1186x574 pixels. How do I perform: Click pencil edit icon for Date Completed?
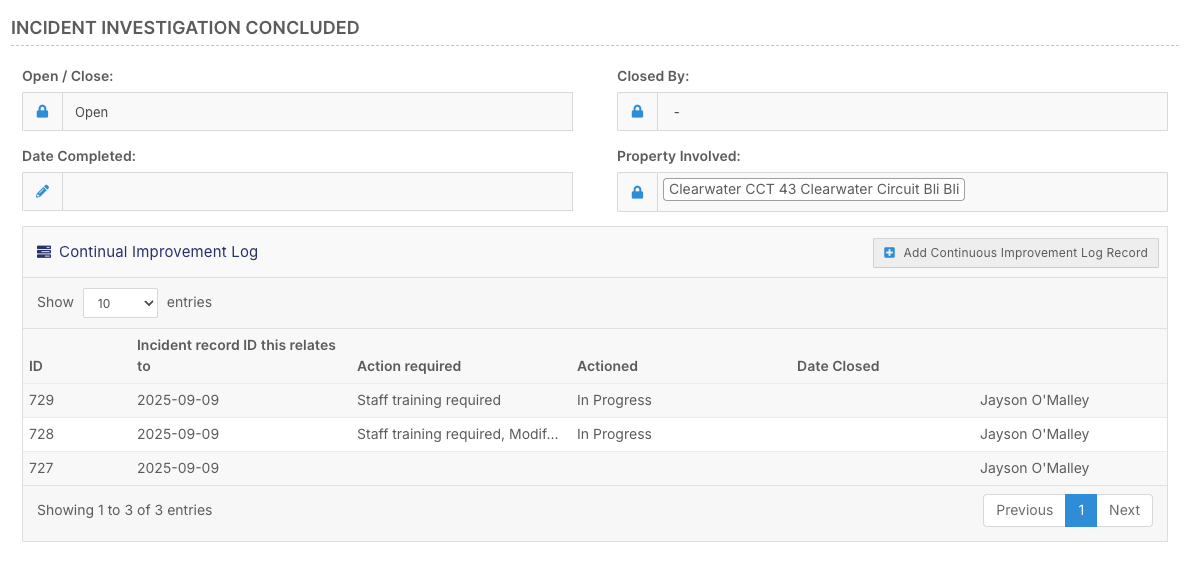[42, 191]
